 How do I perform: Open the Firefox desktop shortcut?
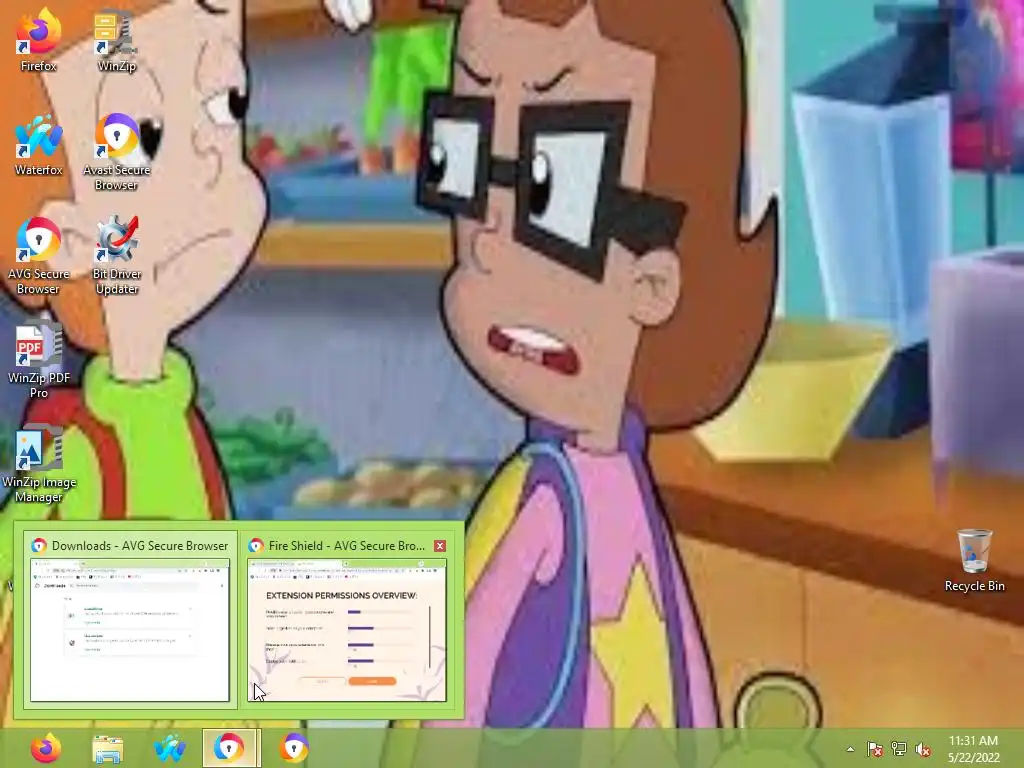(x=39, y=39)
